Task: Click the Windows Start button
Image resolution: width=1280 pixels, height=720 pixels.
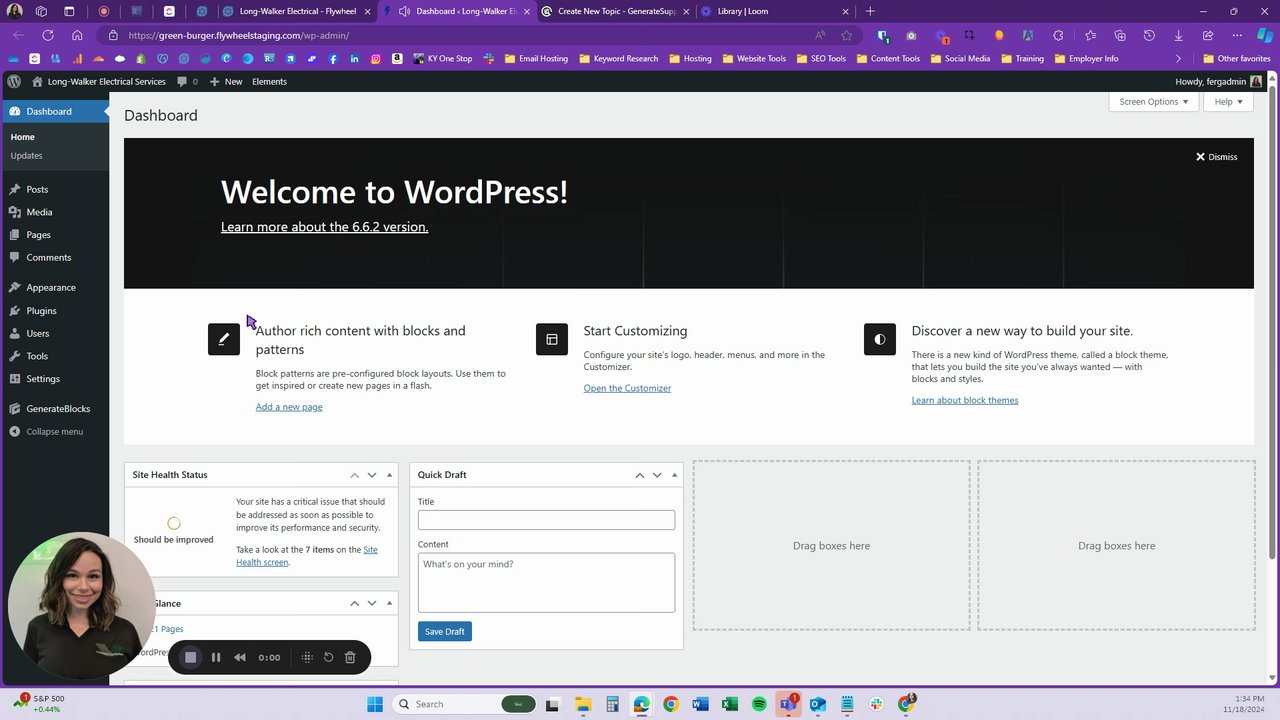Action: click(x=375, y=704)
